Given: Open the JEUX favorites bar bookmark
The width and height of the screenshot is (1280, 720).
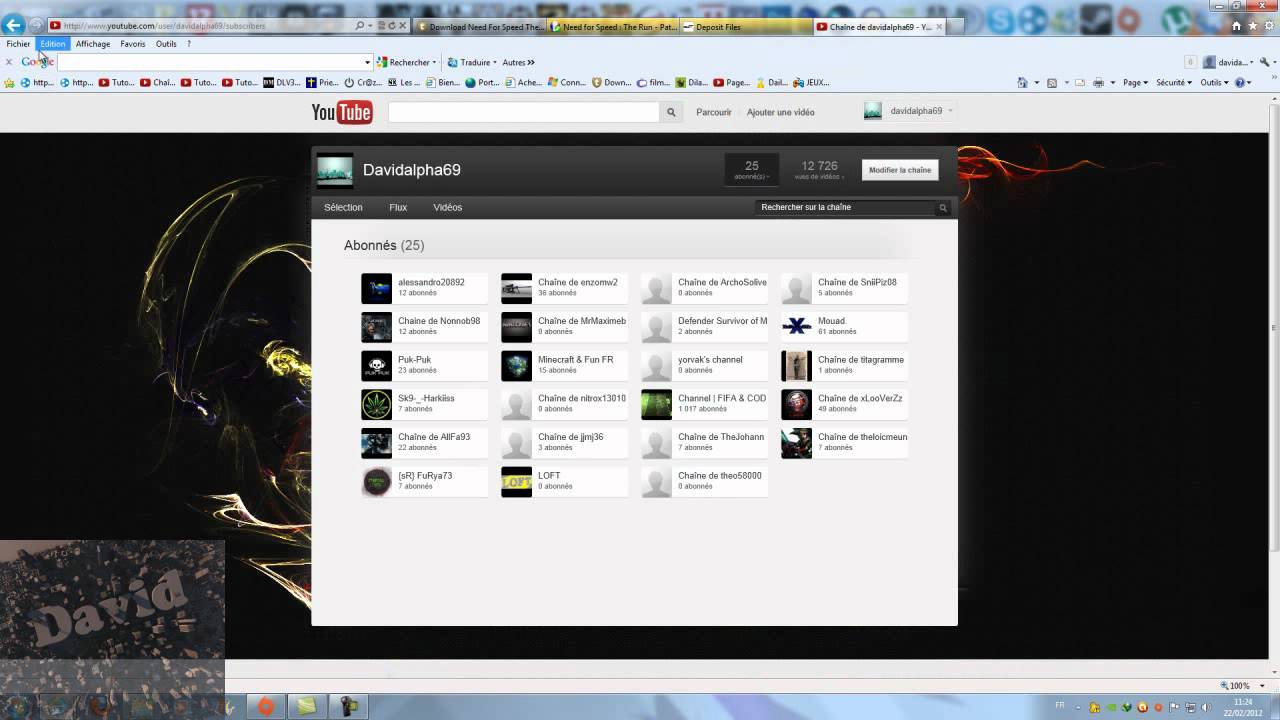Looking at the screenshot, I should click(x=812, y=83).
